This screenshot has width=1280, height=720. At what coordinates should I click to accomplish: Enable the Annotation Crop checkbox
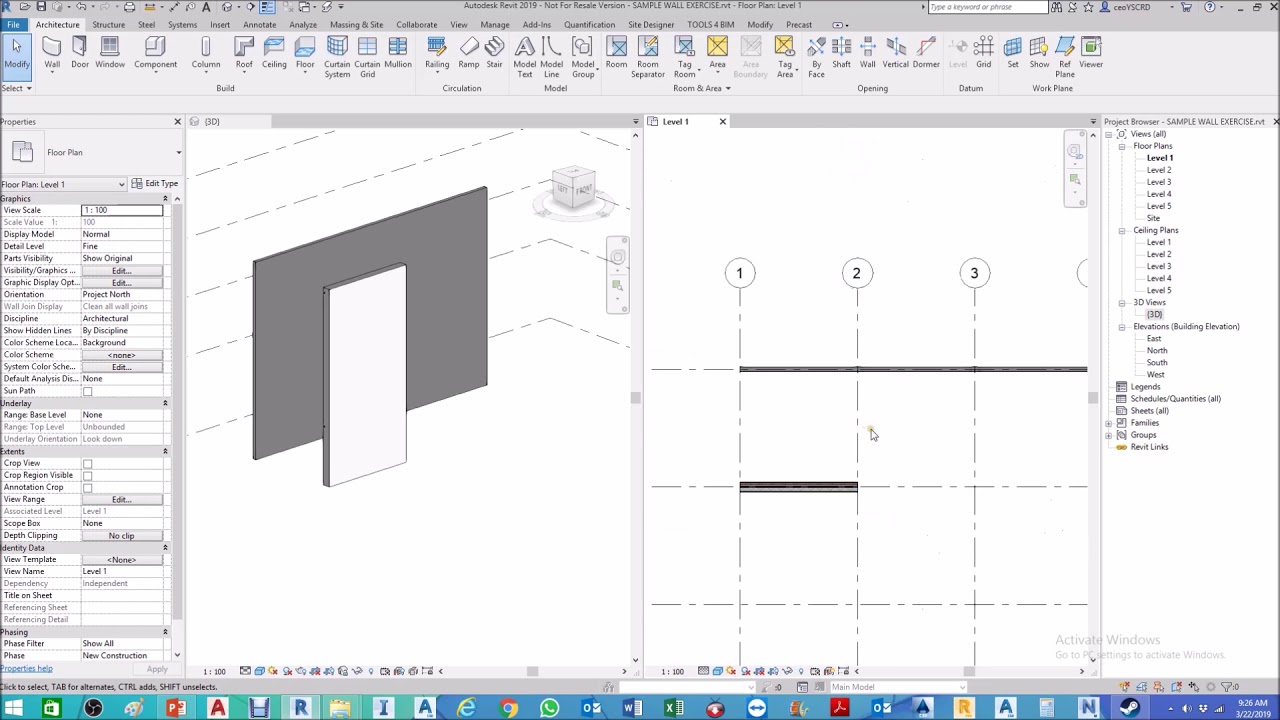87,487
